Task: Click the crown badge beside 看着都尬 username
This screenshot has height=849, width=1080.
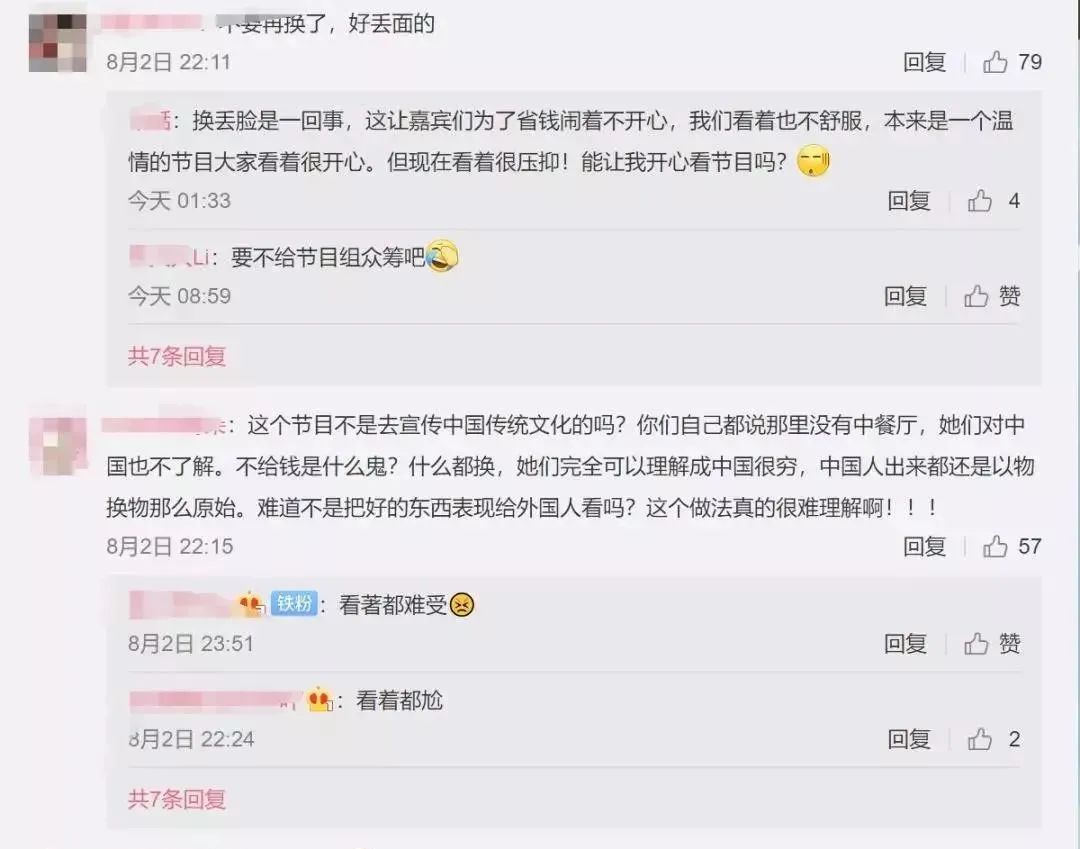Action: tap(320, 700)
